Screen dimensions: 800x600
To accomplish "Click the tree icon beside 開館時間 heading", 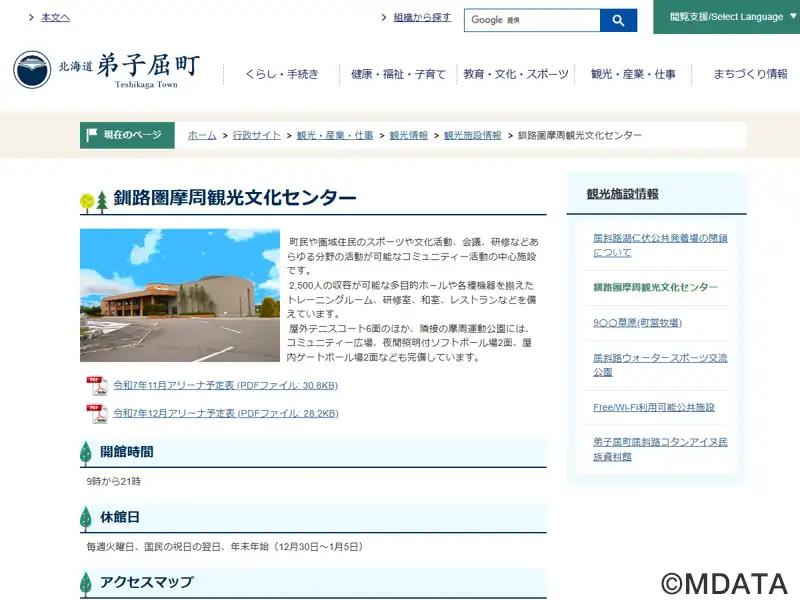I will coord(86,453).
